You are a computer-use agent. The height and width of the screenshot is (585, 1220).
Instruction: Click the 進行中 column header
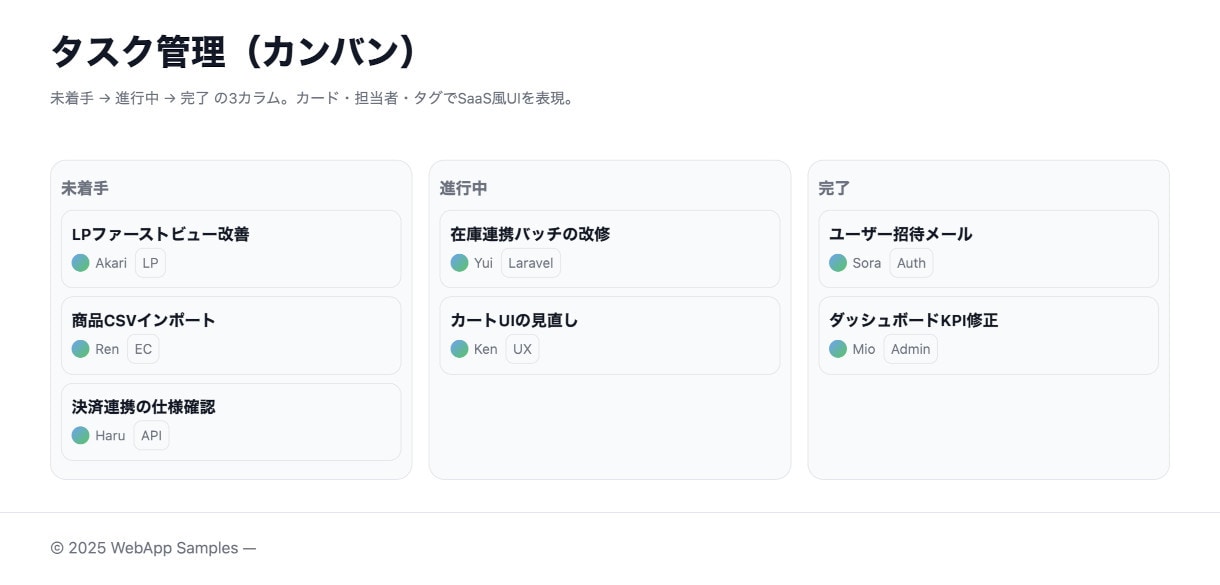tap(464, 188)
